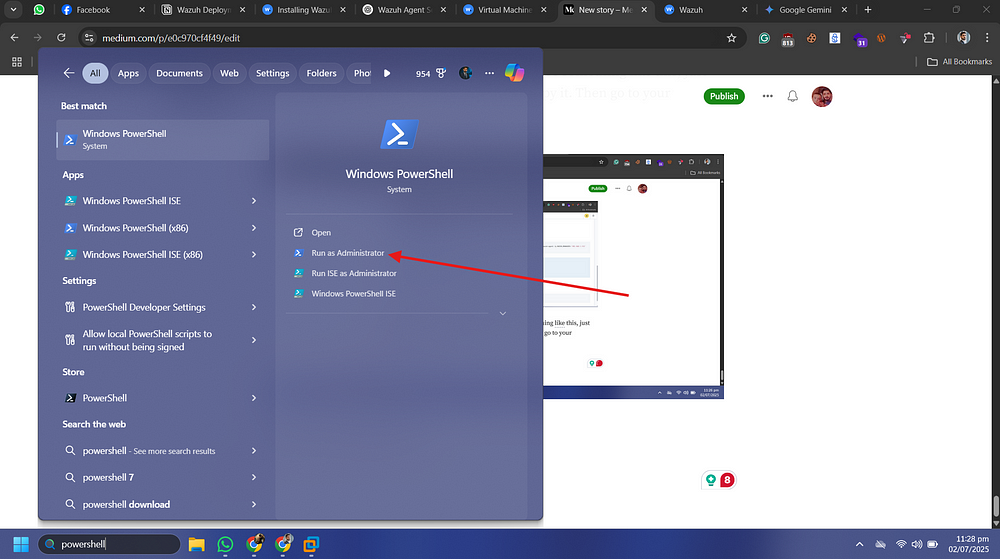The width and height of the screenshot is (1000, 559).
Task: Expand Windows PowerShell (x86) chevron
Action: coord(254,228)
